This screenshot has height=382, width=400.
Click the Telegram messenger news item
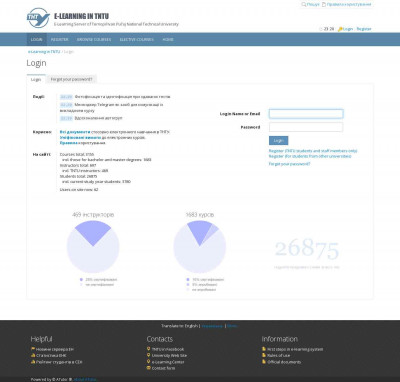(111, 107)
